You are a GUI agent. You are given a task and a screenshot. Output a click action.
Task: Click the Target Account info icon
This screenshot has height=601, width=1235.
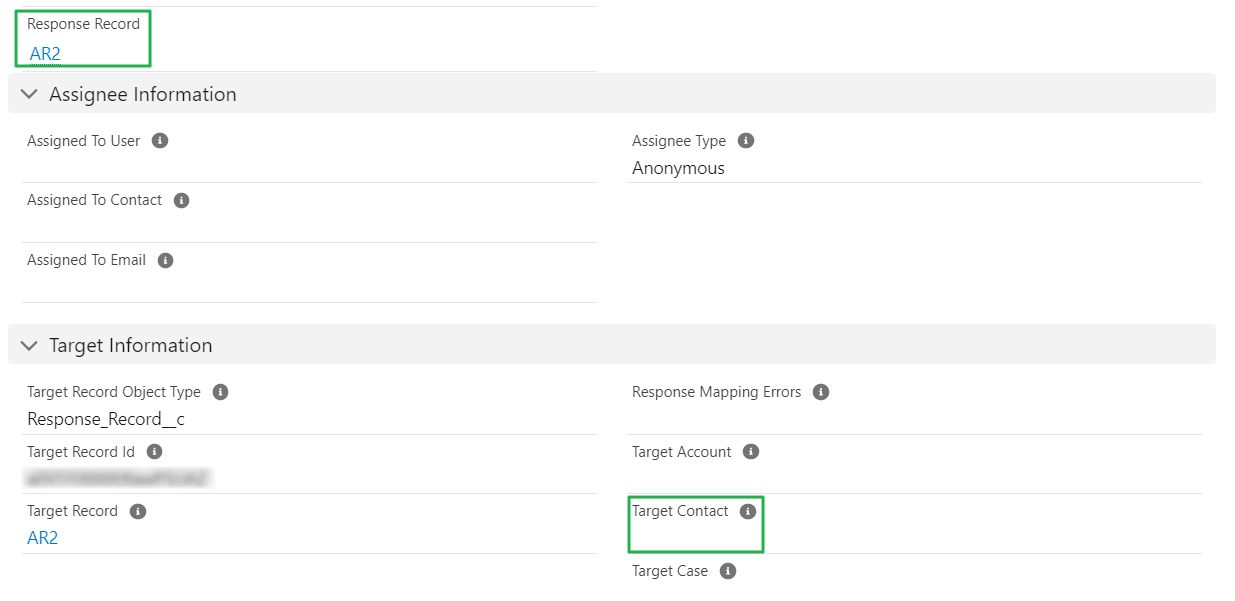point(753,451)
